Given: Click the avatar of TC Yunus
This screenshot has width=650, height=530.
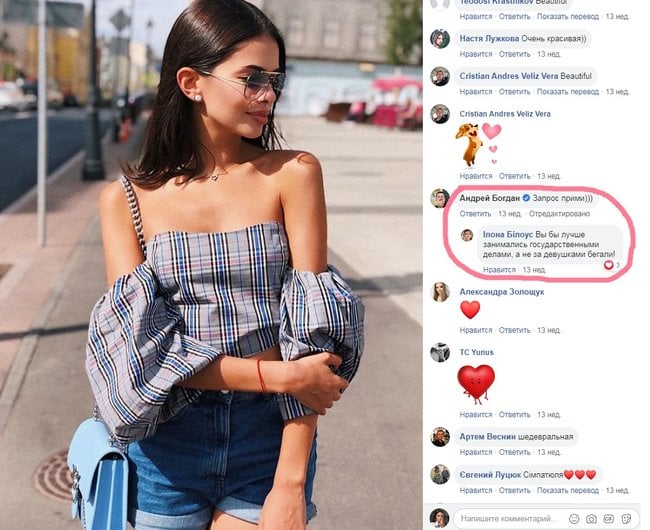Looking at the screenshot, I should pyautogui.click(x=440, y=352).
